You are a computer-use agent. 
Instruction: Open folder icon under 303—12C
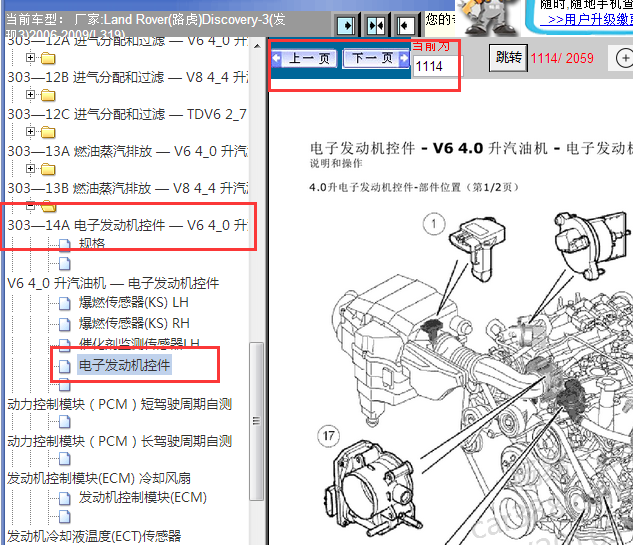pos(48,132)
